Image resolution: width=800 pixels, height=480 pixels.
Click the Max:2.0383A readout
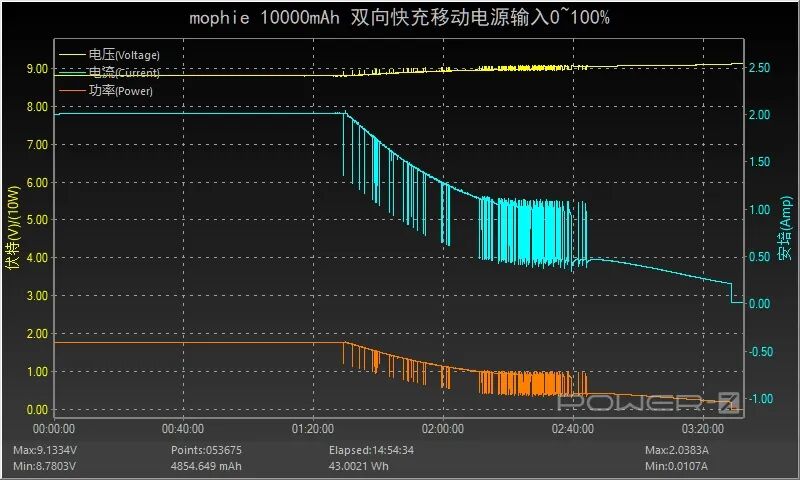click(x=677, y=450)
